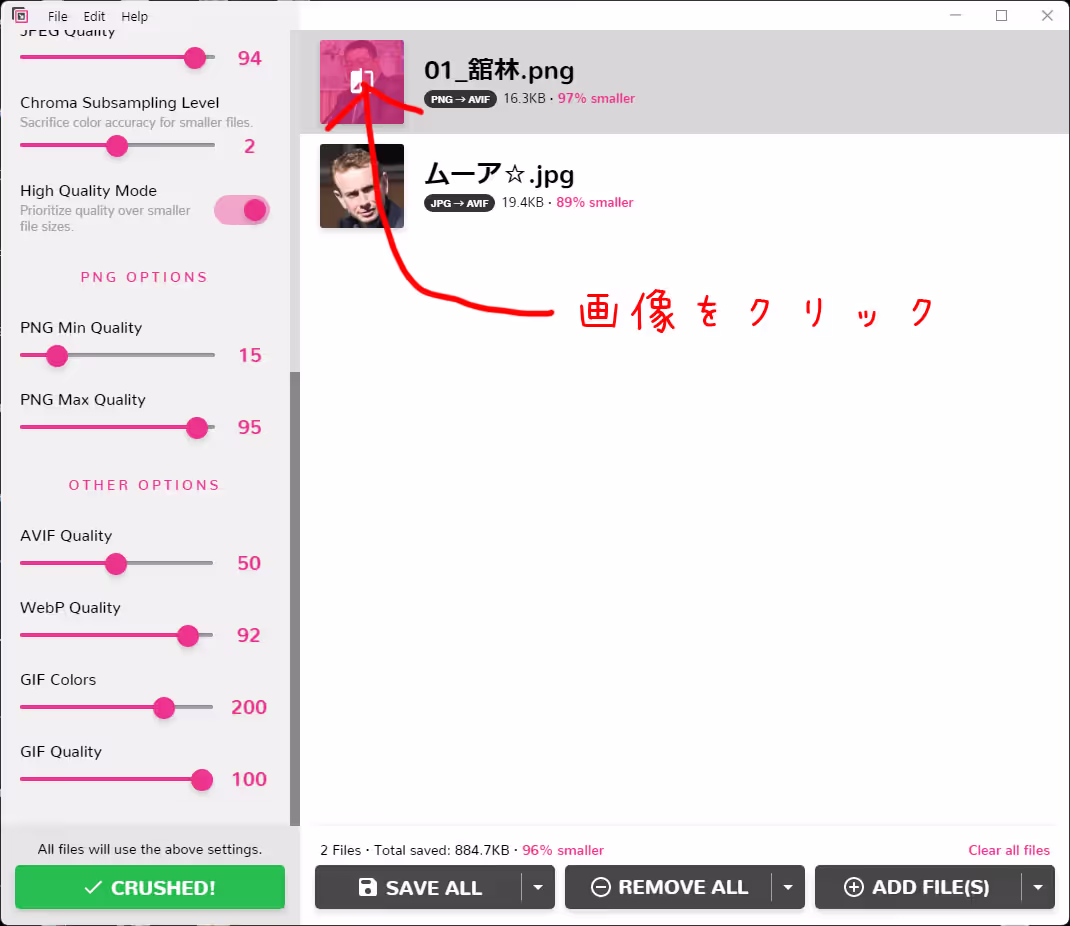Click the floppy disk icon on Save All
Screen dimensions: 1070x926
click(368, 888)
